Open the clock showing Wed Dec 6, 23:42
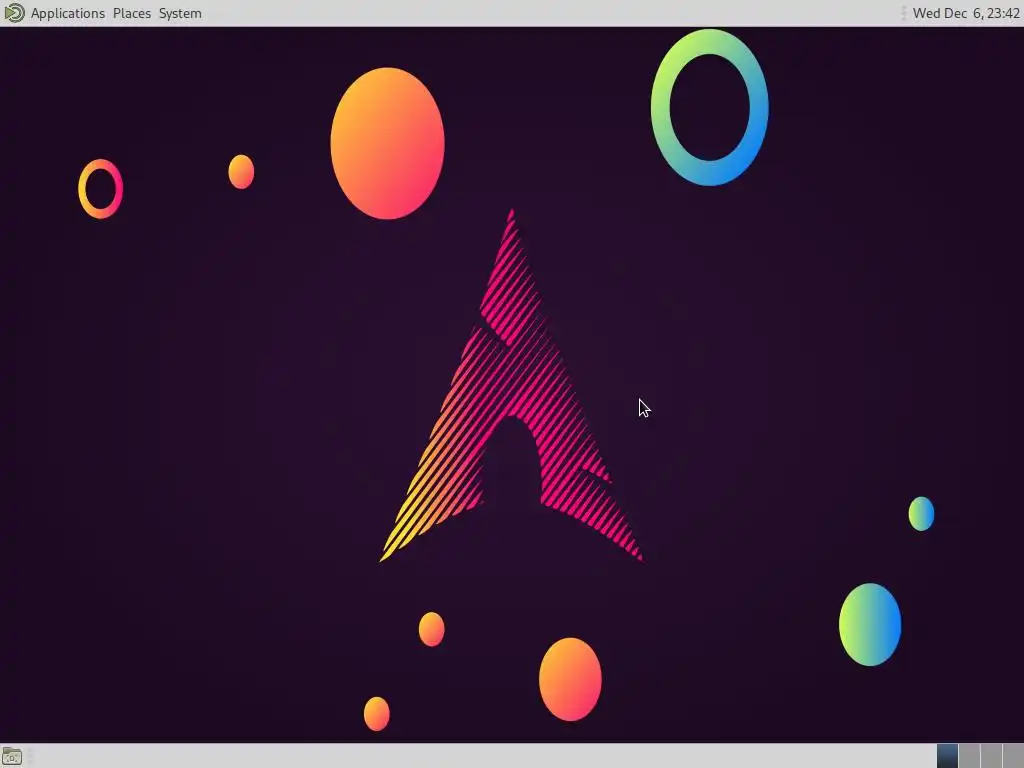Viewport: 1024px width, 768px height. 966,13
